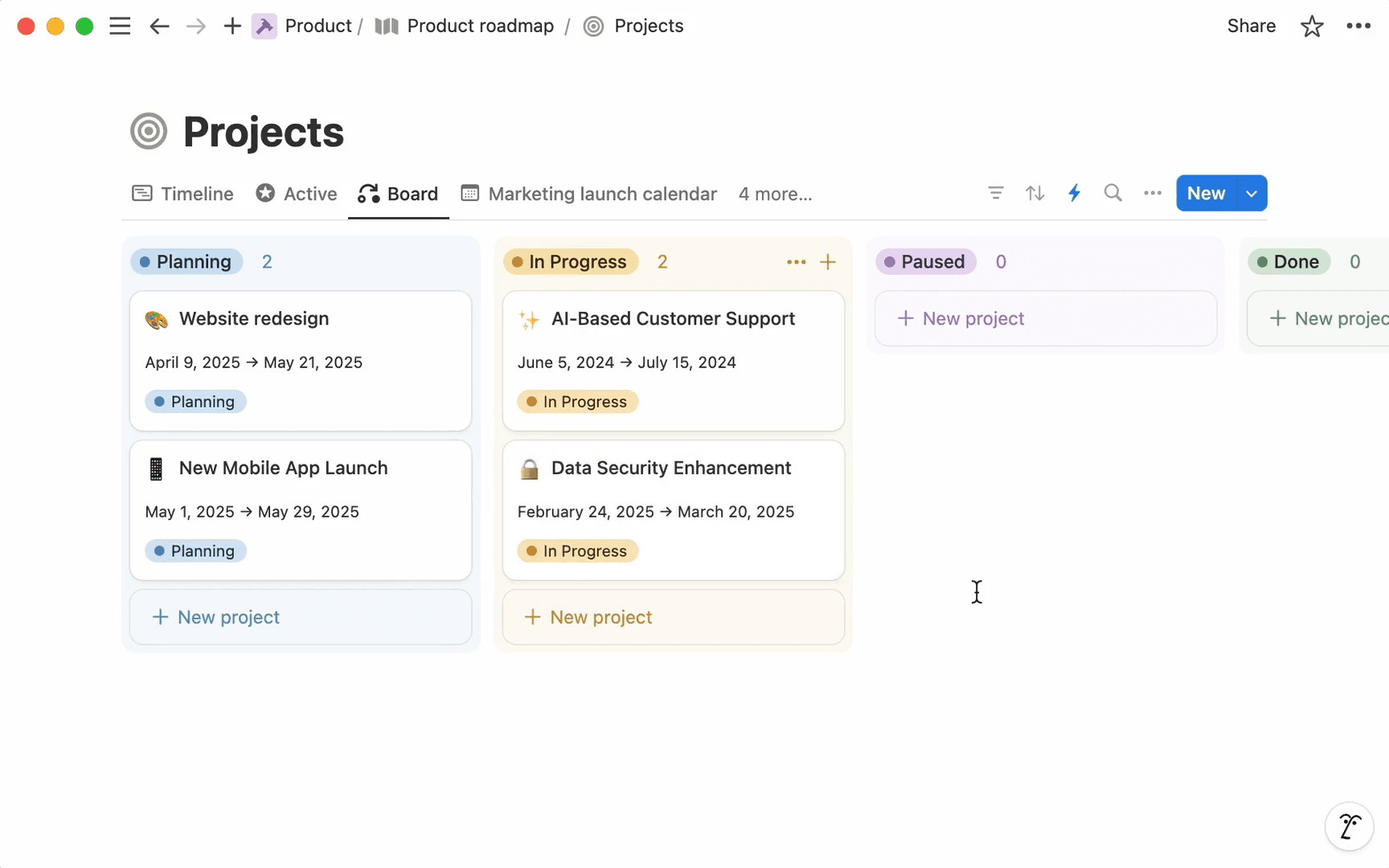Expand the New button dropdown chevron

(1251, 193)
